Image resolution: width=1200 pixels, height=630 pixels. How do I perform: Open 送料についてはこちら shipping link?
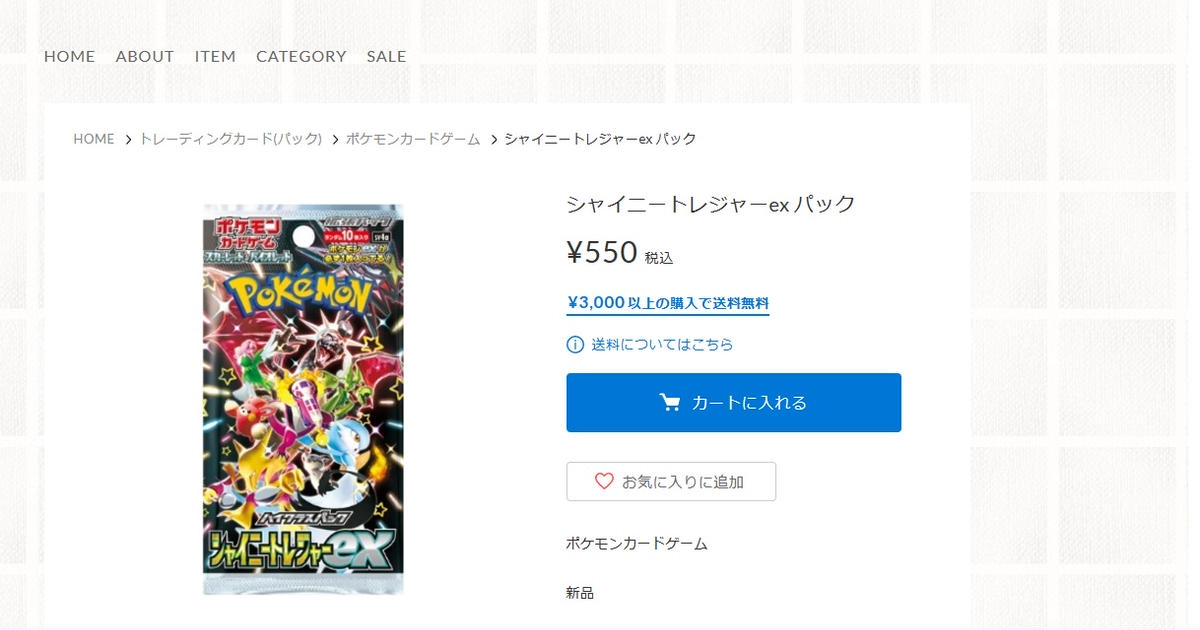coord(662,345)
